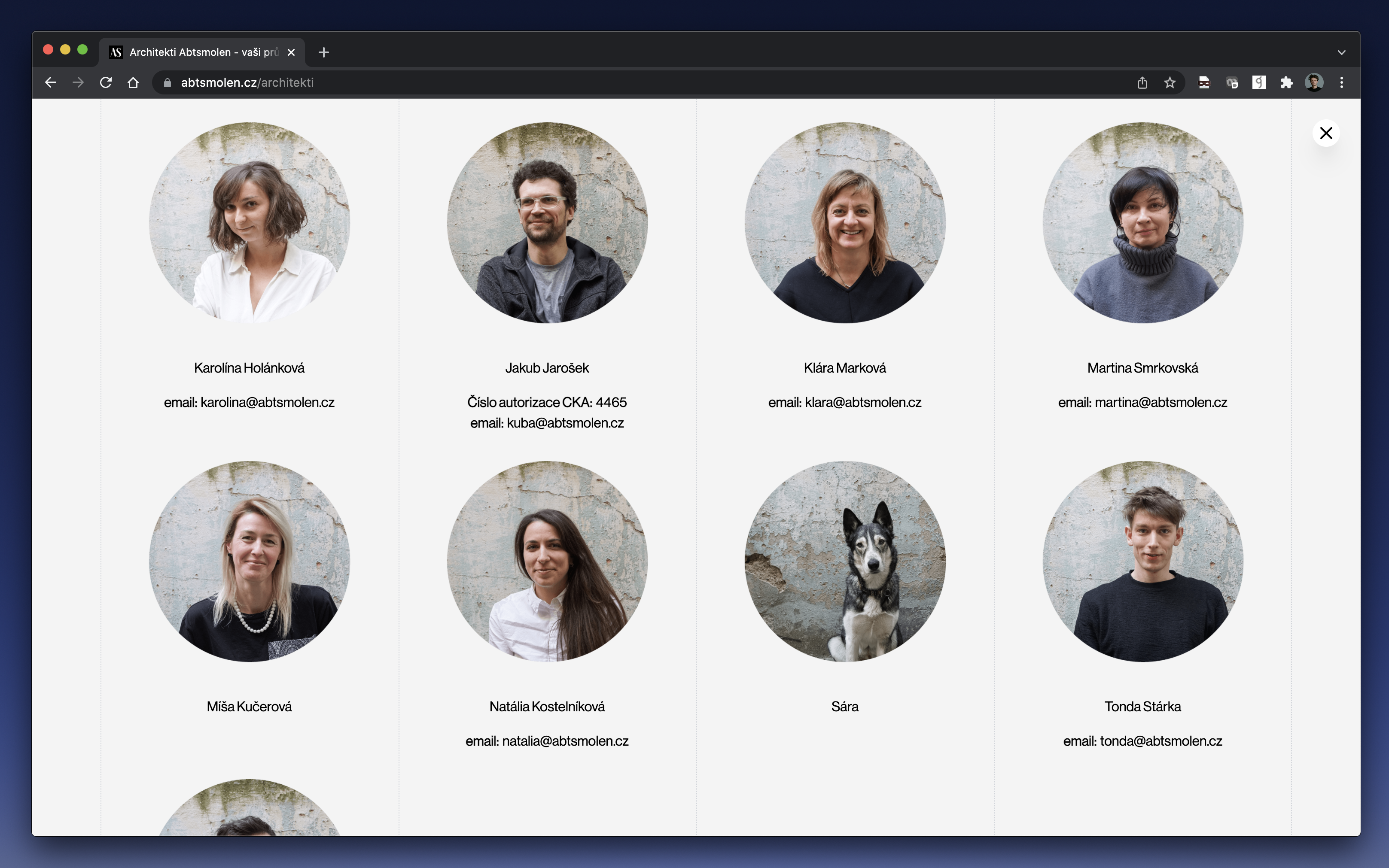
Task: Select the Architekti Abtsmolen tab
Action: tap(202, 52)
